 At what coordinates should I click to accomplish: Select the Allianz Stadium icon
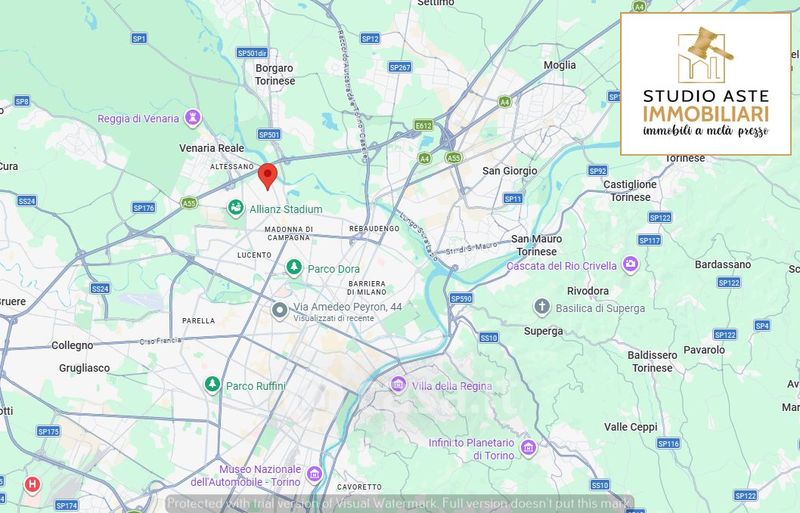235,208
